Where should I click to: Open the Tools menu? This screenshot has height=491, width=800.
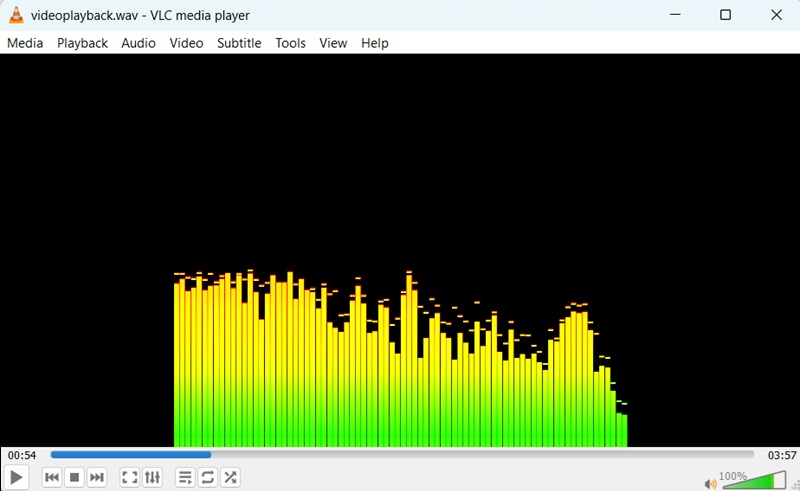[x=290, y=43]
